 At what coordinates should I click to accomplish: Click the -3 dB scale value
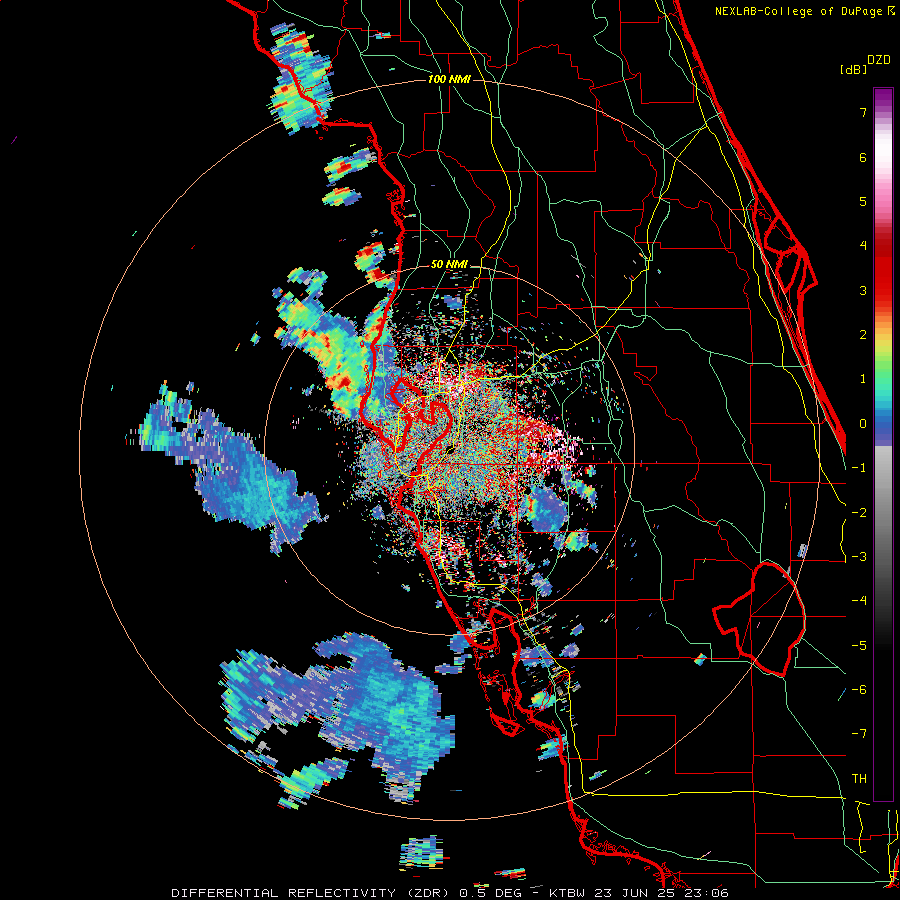[x=859, y=557]
